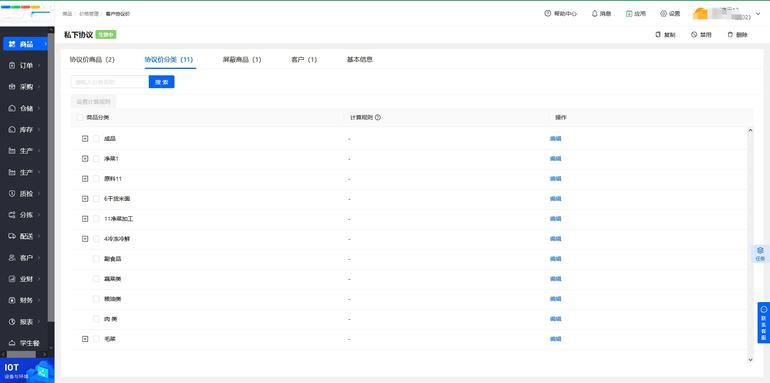Switch to the 协议价商品 (2) tab
This screenshot has width=770, height=383.
(92, 59)
